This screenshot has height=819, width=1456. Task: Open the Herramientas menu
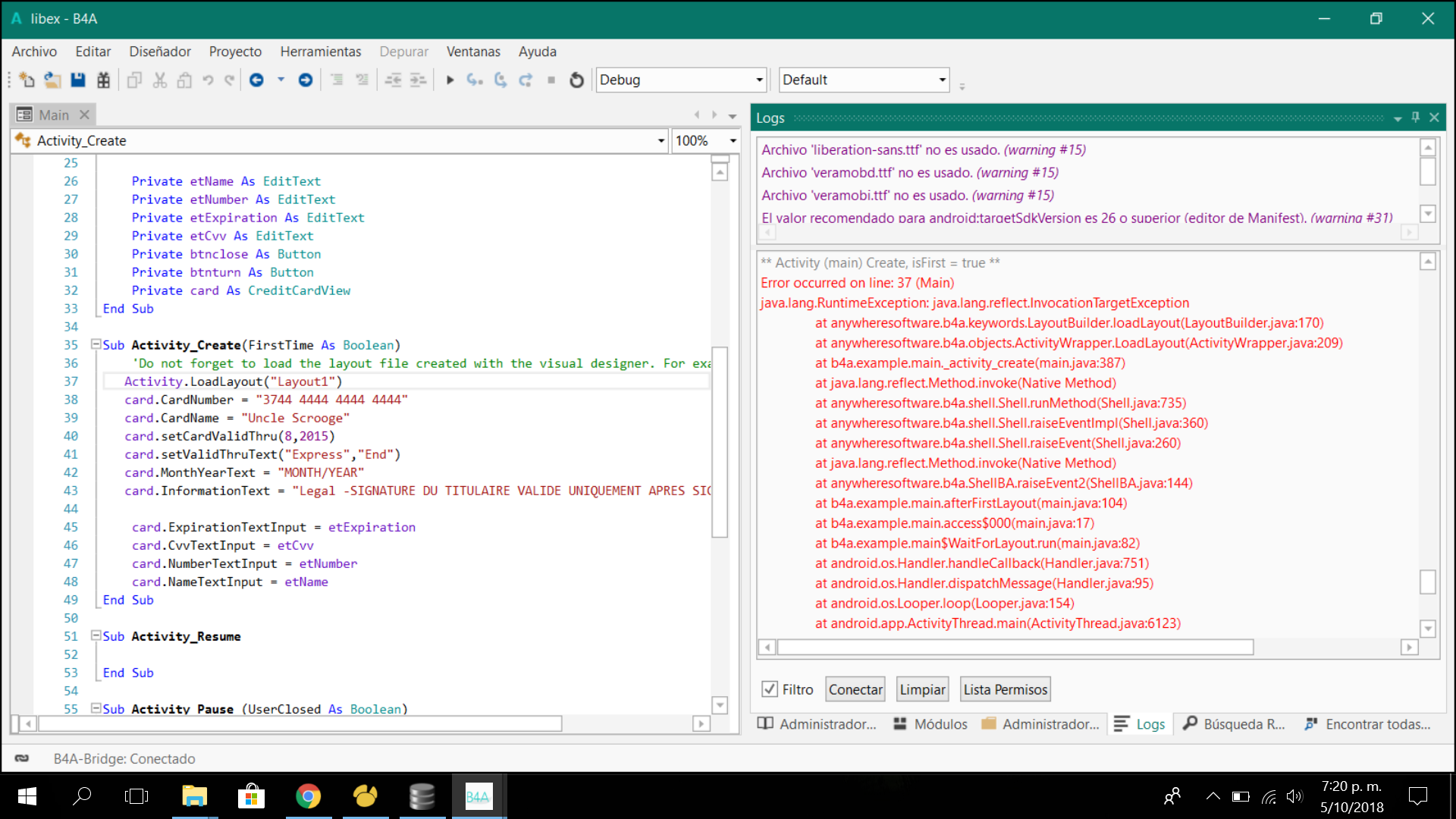coord(321,52)
